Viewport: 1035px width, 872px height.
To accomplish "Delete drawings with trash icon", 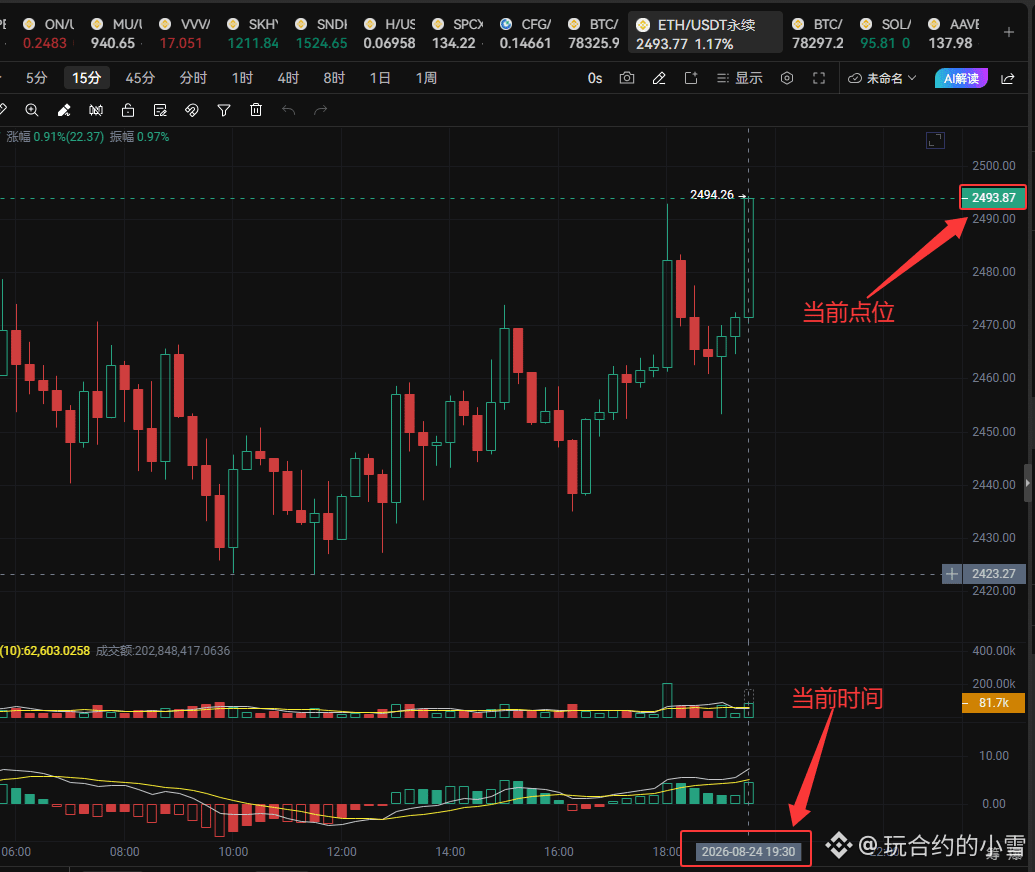I will 256,110.
